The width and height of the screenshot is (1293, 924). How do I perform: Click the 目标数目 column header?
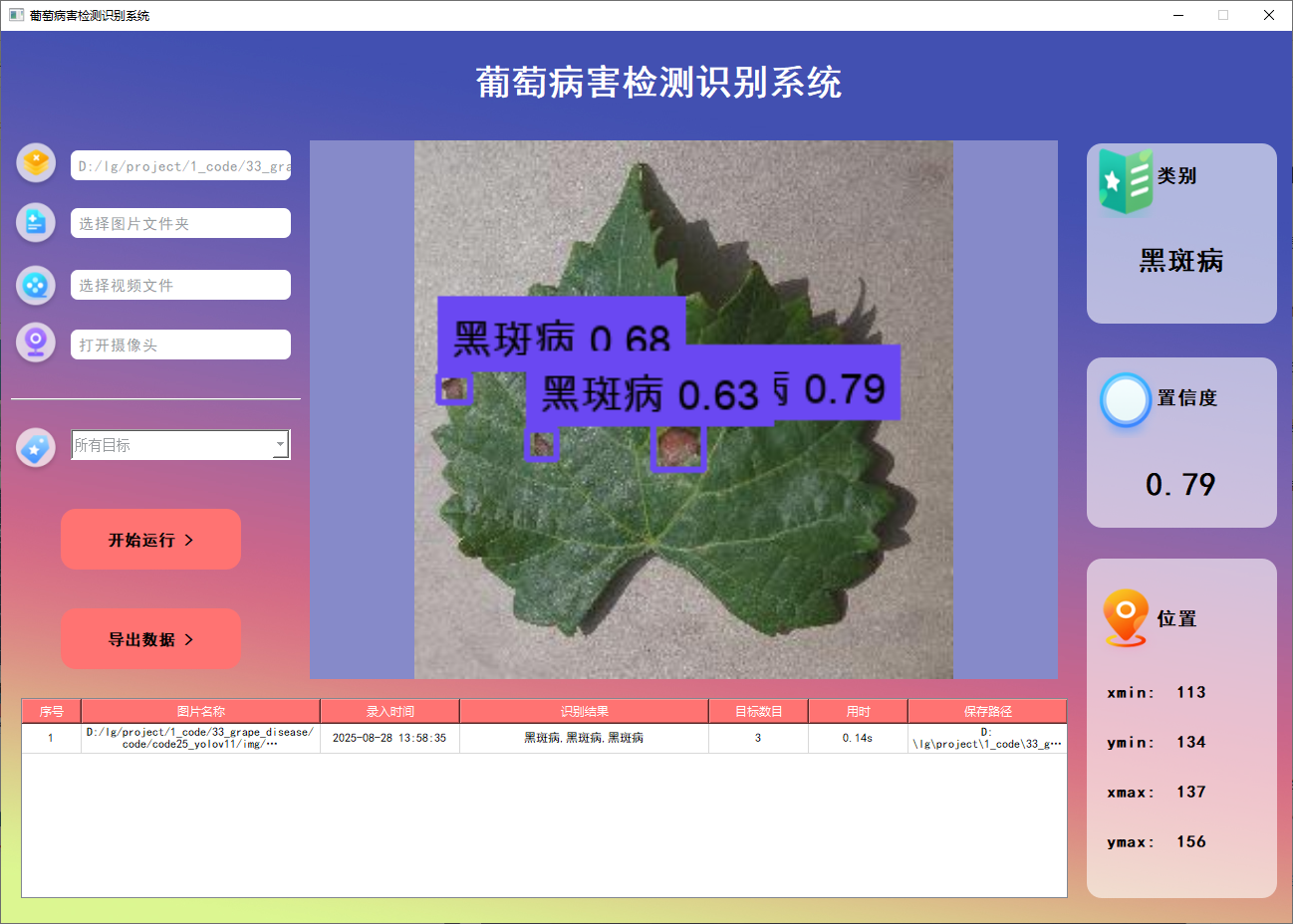tap(758, 711)
